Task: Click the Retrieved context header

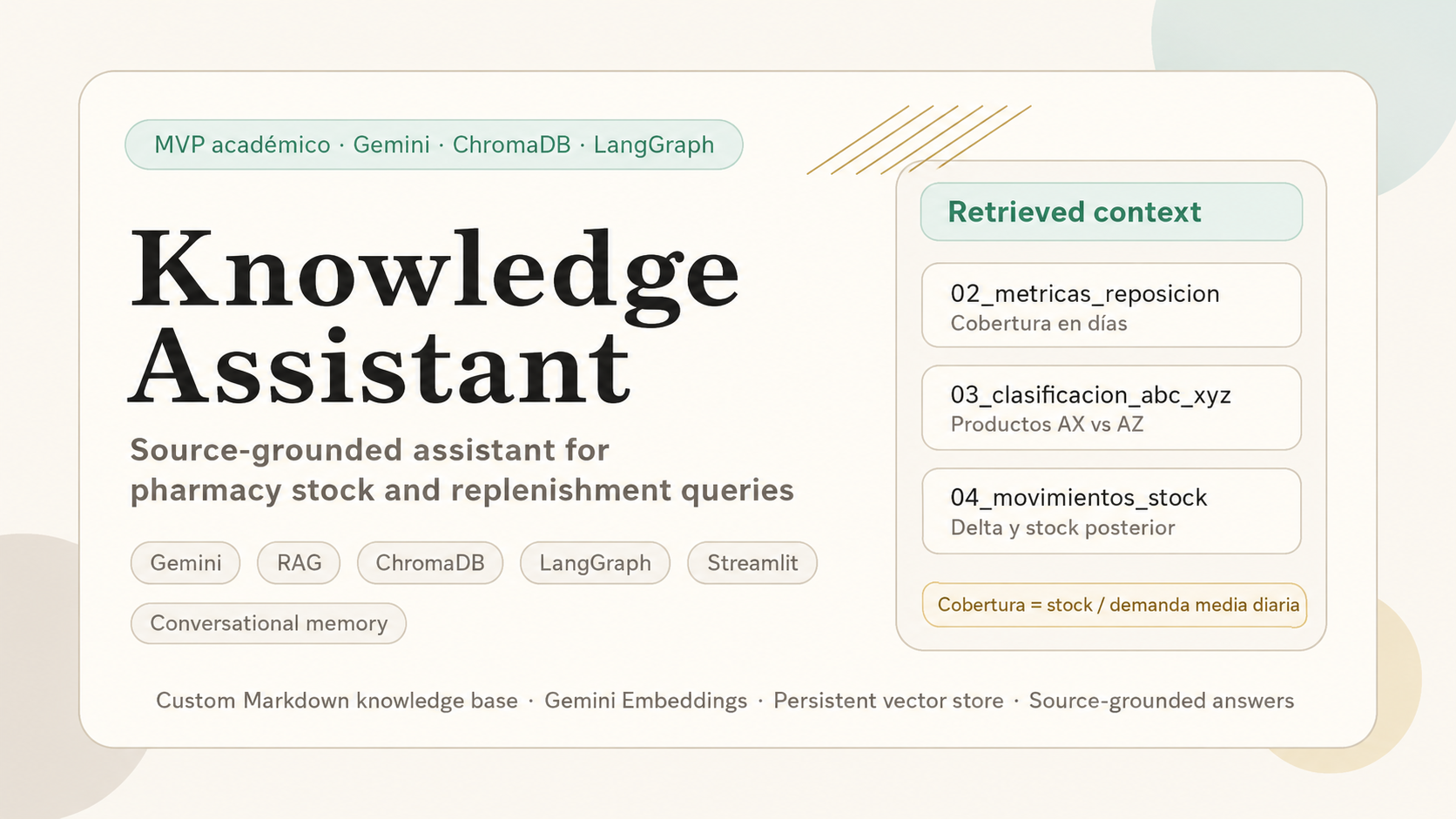Action: [1111, 211]
